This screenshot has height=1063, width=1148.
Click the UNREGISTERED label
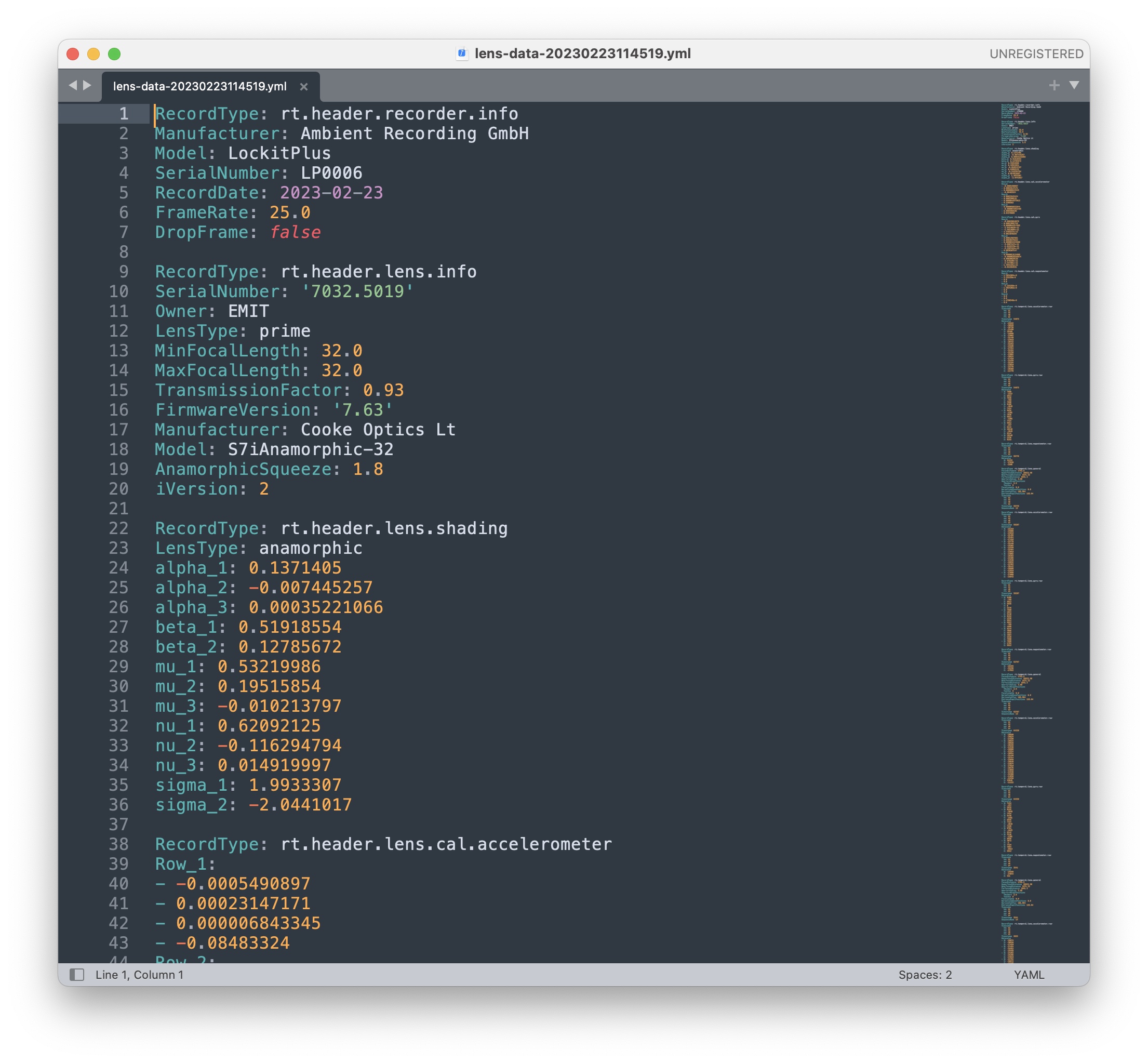coord(1036,54)
